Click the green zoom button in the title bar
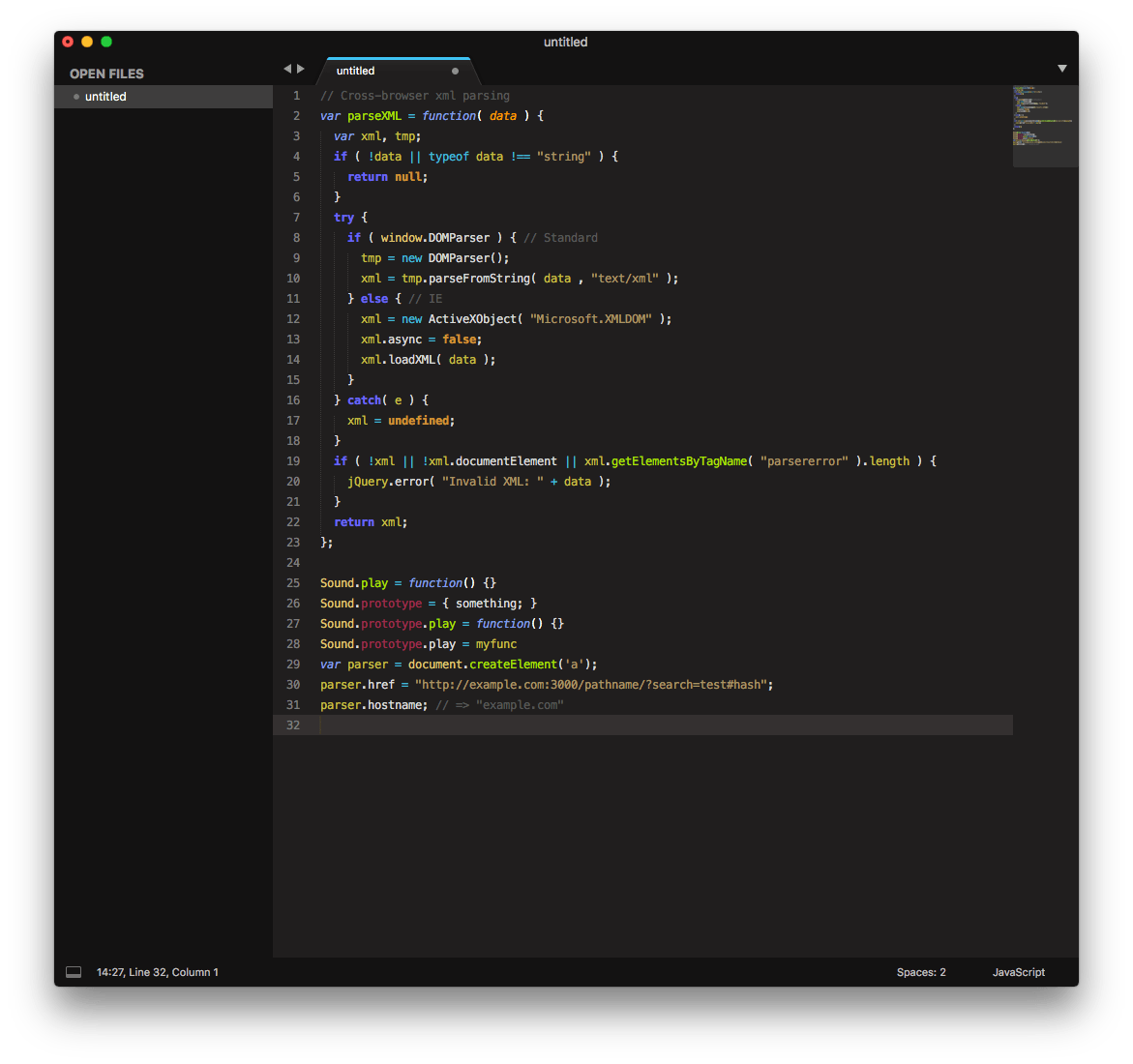Image resolution: width=1133 pixels, height=1064 pixels. 106,42
